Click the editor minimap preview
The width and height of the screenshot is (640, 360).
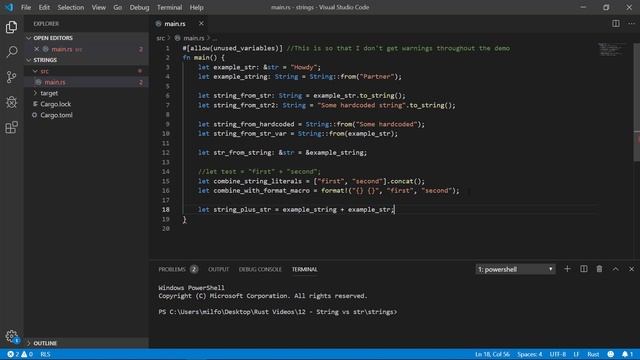pyautogui.click(x=611, y=49)
